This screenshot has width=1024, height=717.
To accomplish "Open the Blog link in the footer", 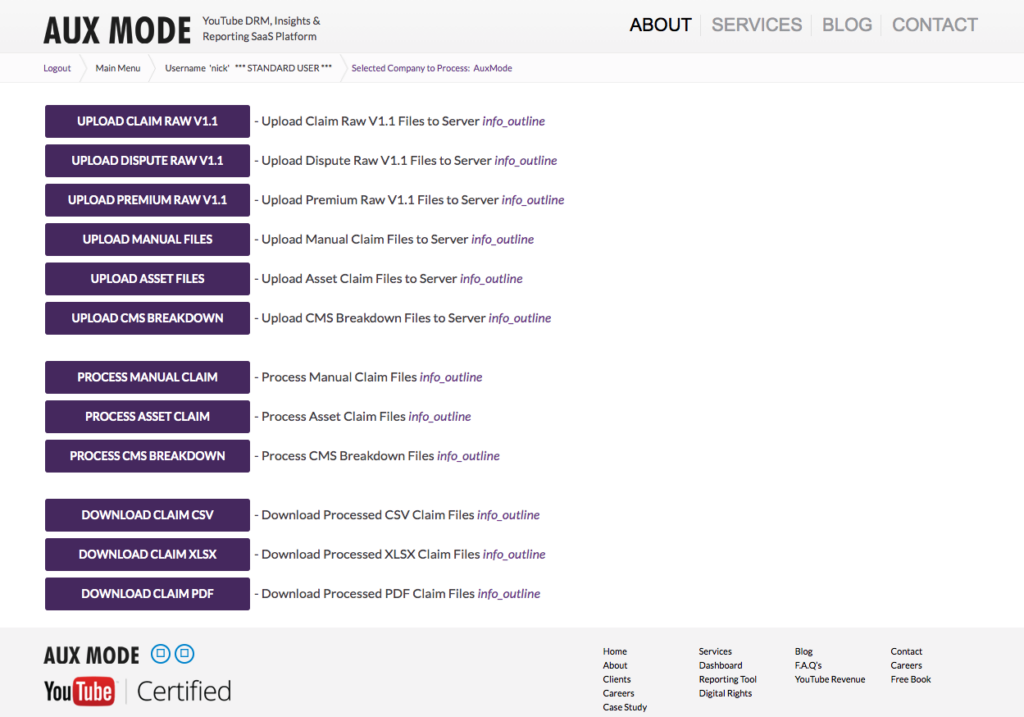I will tap(804, 652).
